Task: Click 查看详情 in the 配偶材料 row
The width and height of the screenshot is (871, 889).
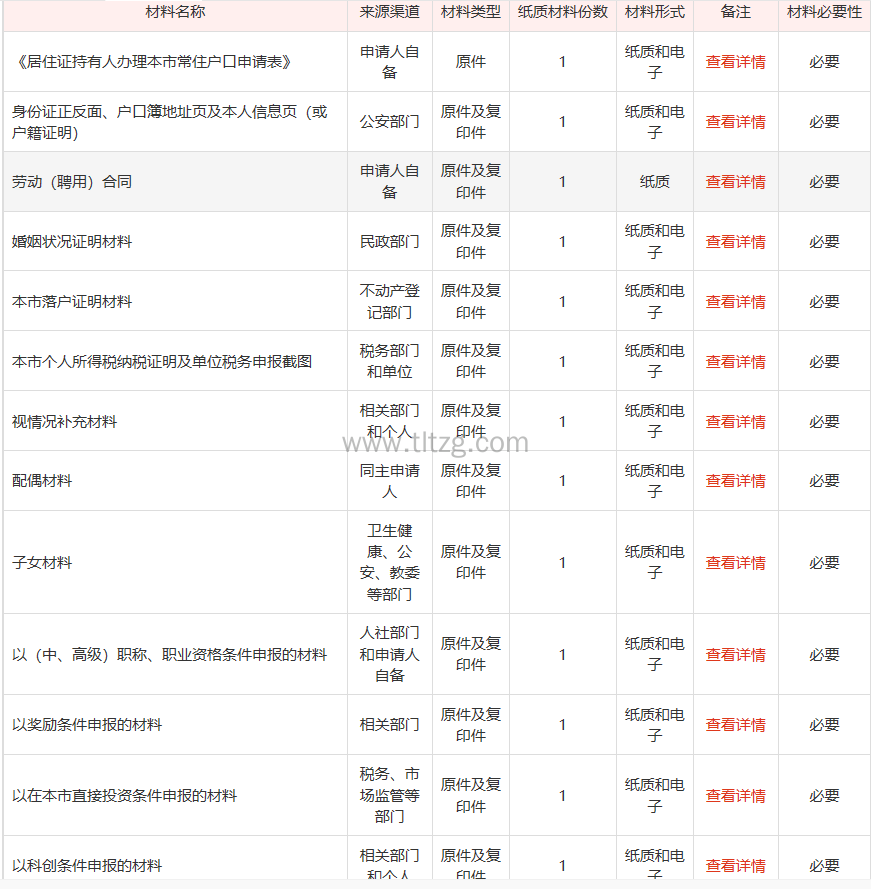Action: coord(735,481)
